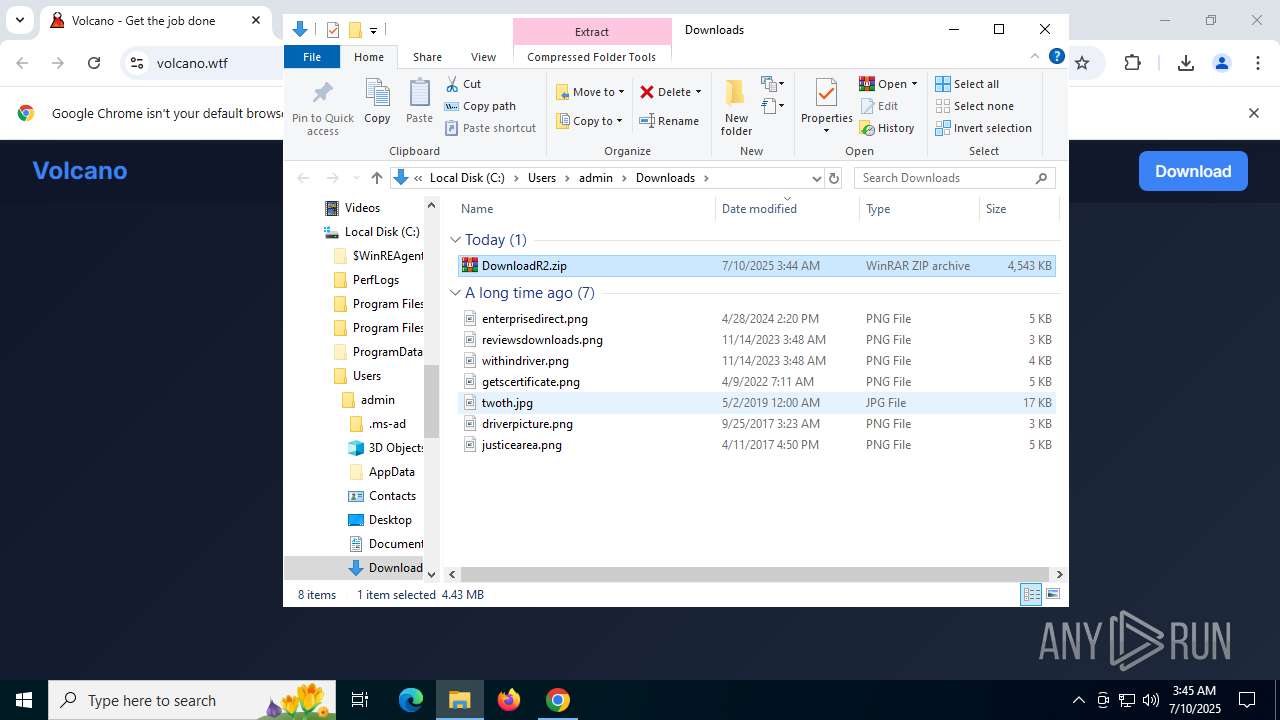
Task: Open the Move to dropdown
Action: tap(590, 92)
